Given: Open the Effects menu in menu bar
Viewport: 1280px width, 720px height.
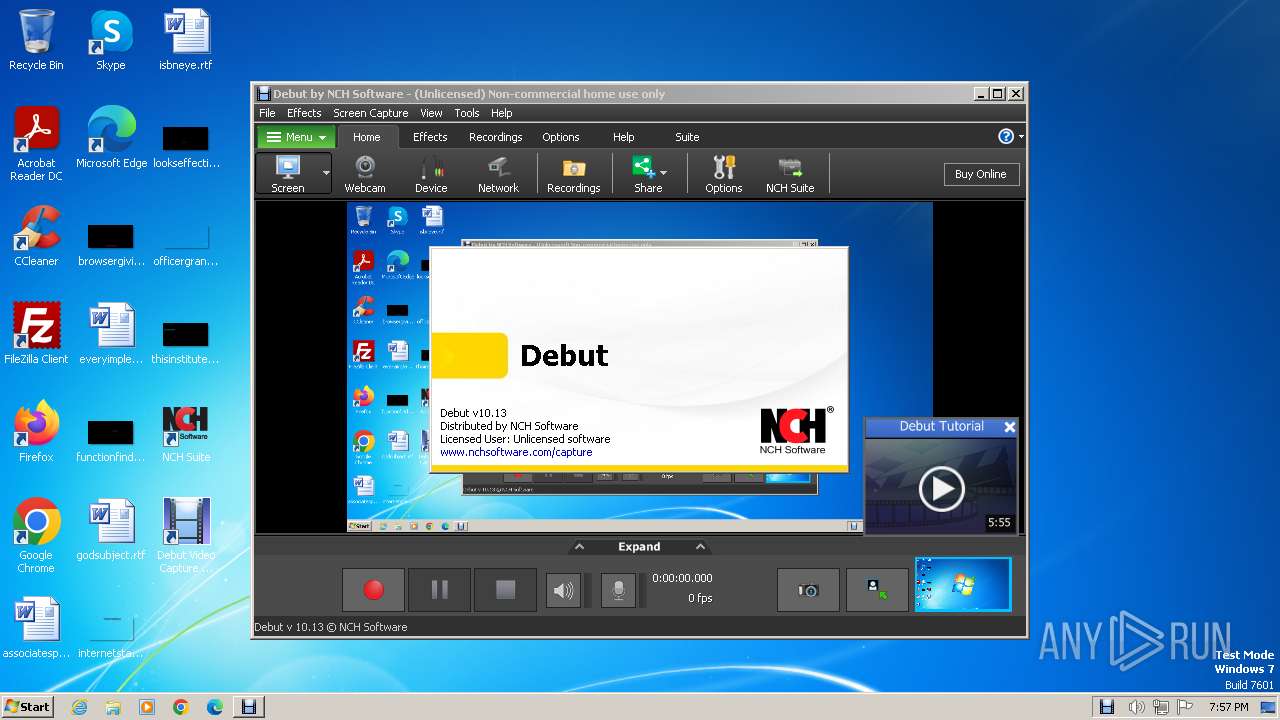Looking at the screenshot, I should coord(304,113).
